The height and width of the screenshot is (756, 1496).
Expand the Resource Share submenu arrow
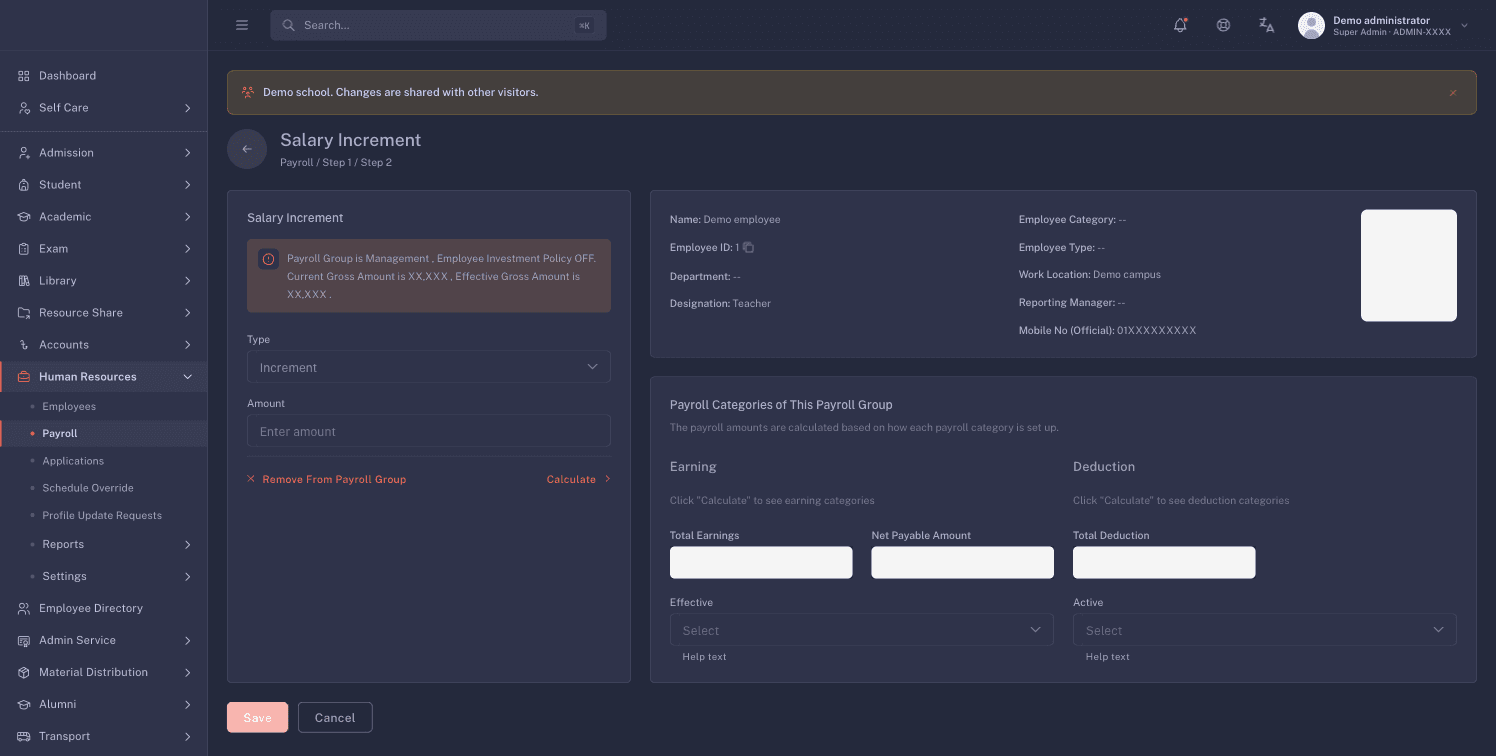[x=187, y=313]
